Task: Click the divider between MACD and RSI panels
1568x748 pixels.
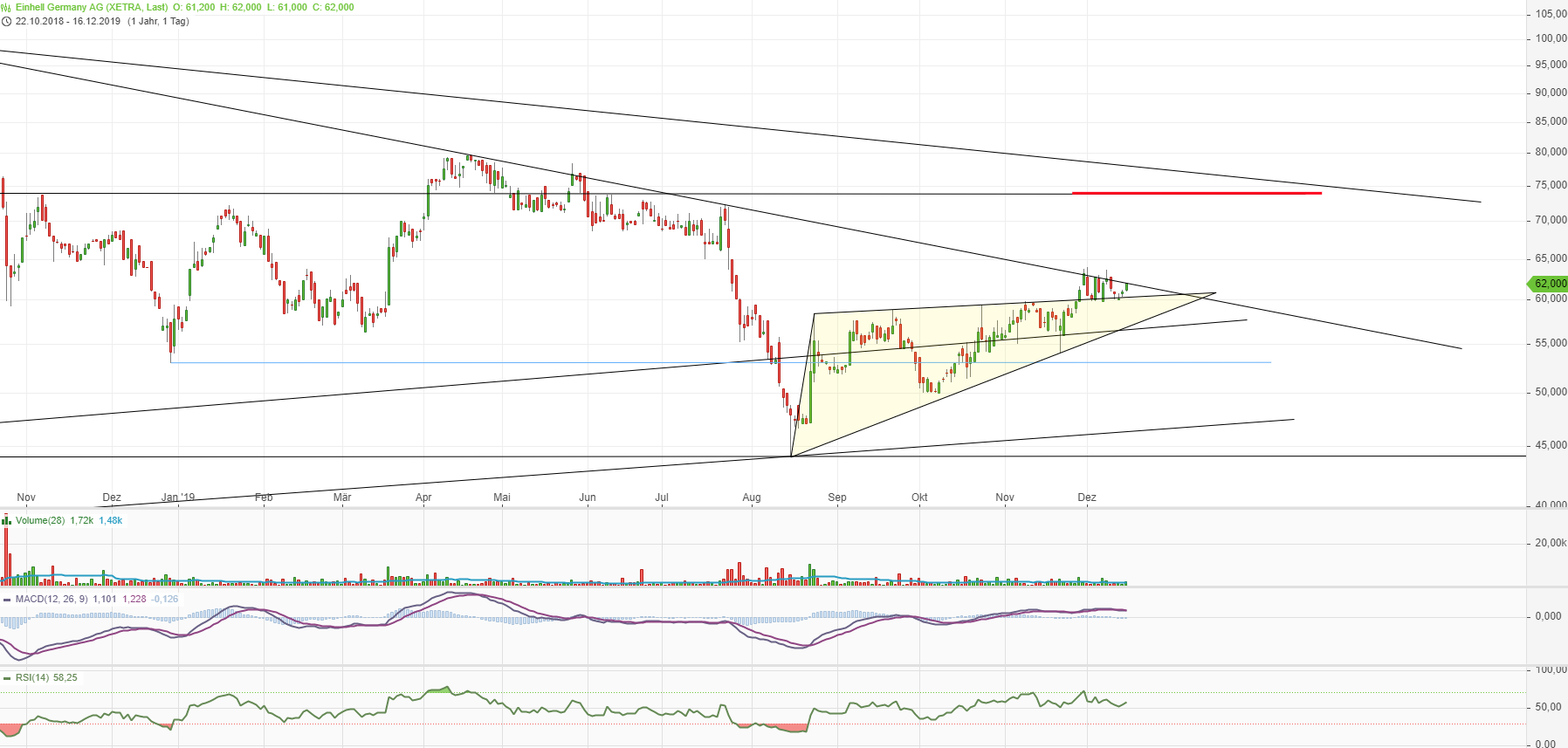Action: tap(784, 666)
